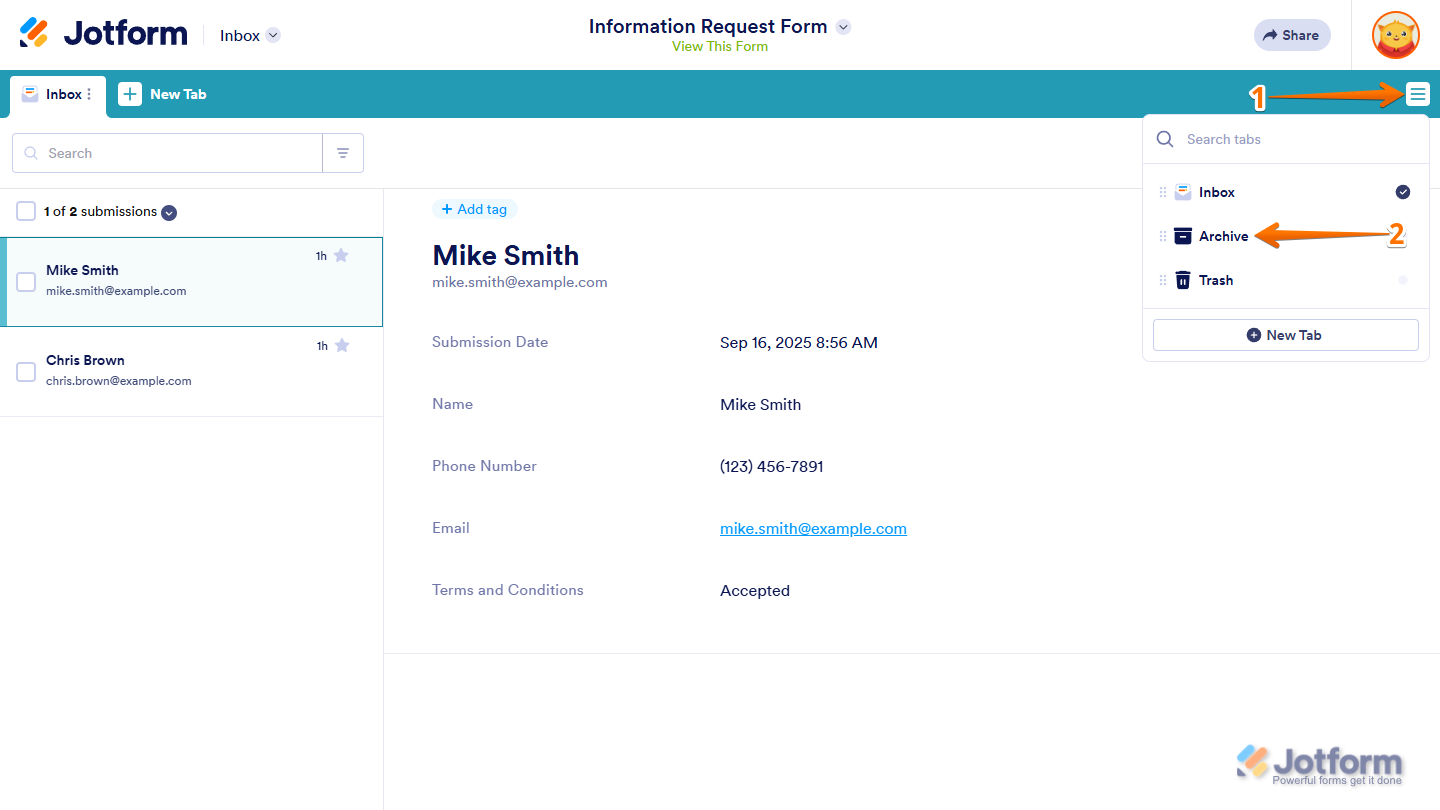Open the hamburger tabs list icon

click(1417, 94)
